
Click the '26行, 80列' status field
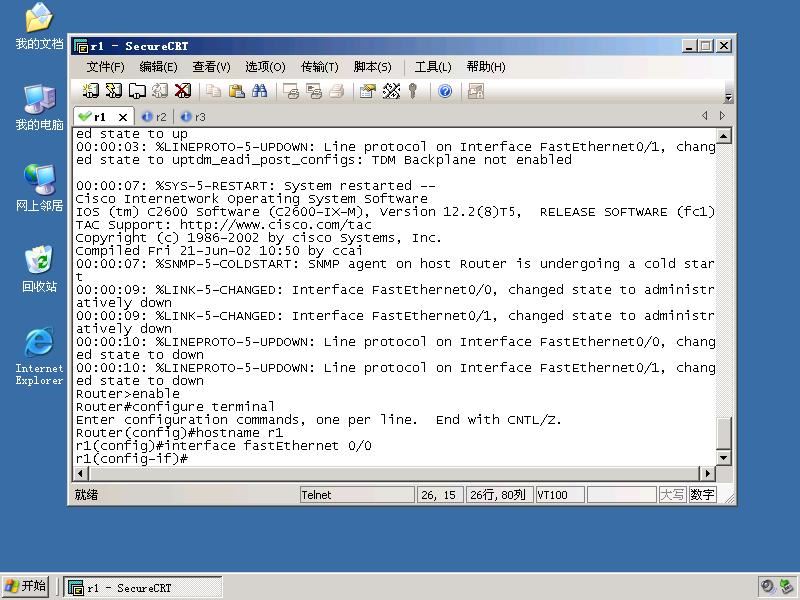[x=498, y=494]
